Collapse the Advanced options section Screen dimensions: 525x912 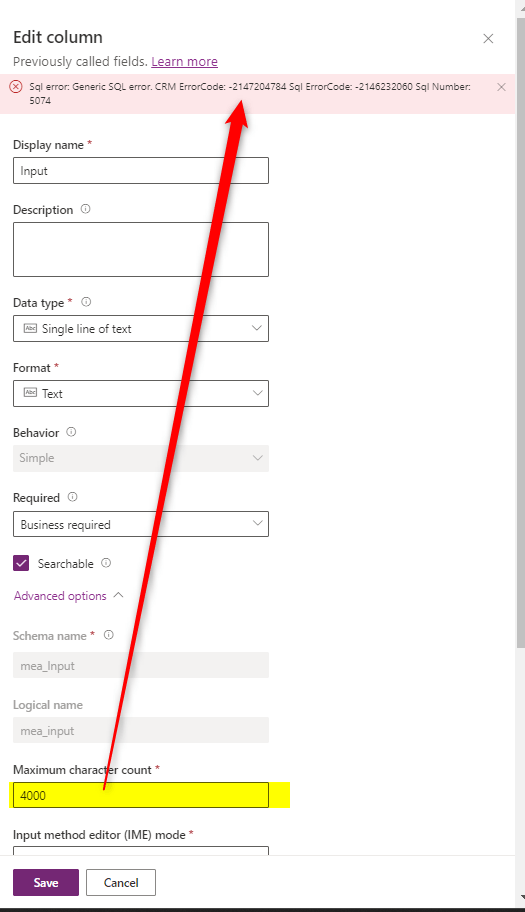(69, 596)
